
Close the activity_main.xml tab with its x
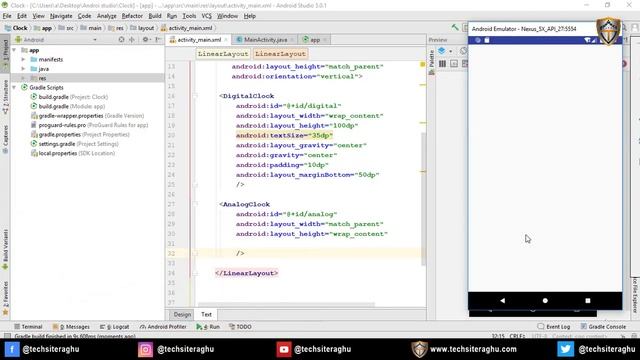coord(226,40)
